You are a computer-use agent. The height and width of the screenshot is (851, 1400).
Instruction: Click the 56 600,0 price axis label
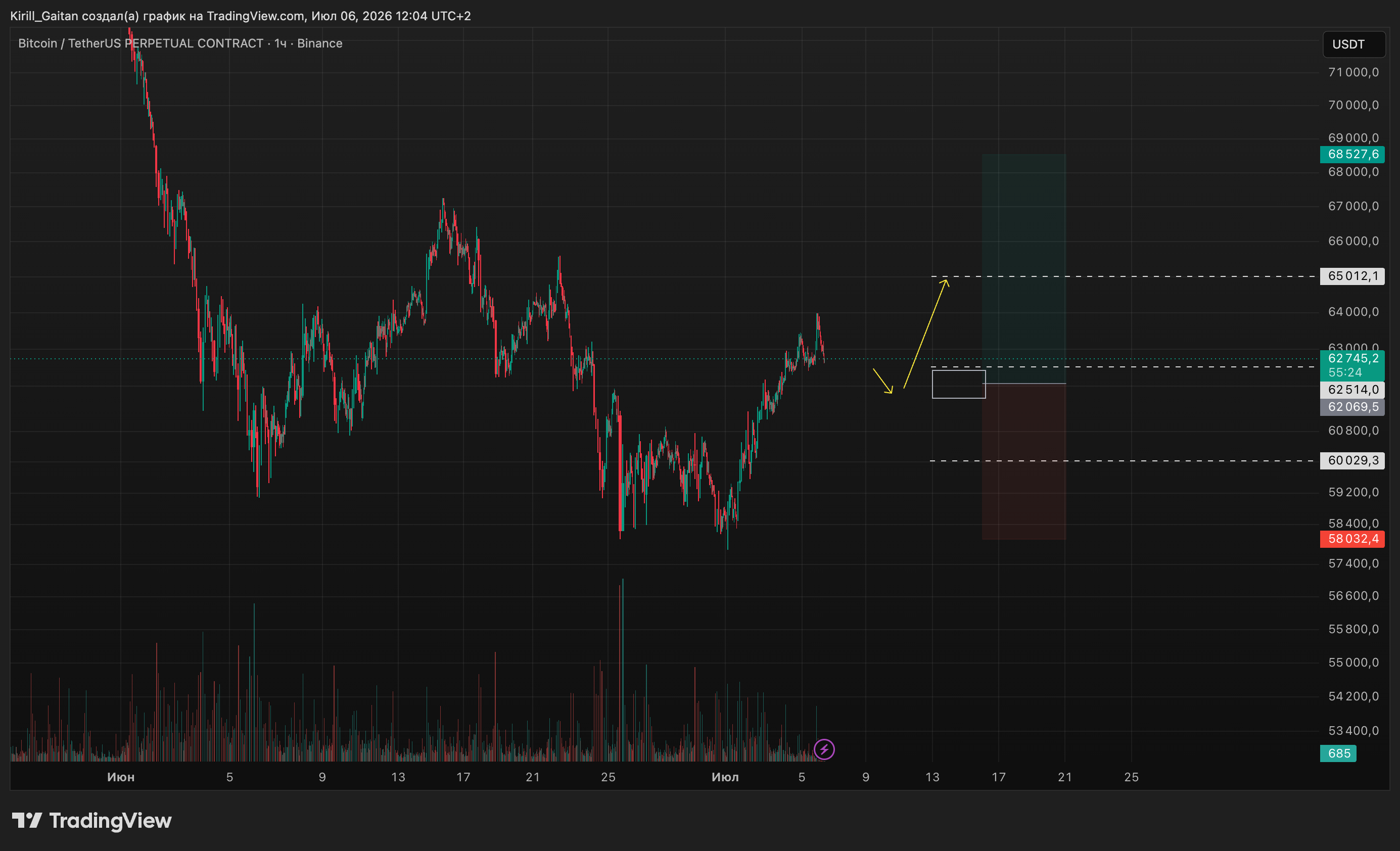pos(1354,596)
